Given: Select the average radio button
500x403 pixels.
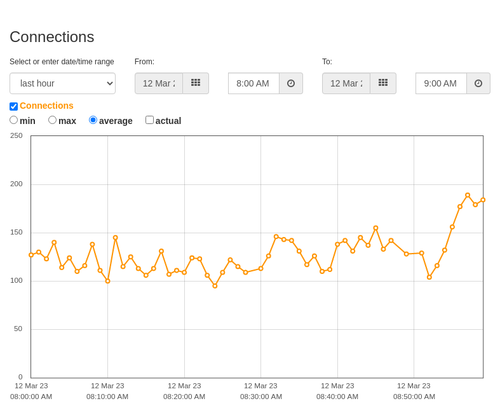Looking at the screenshot, I should (x=93, y=120).
